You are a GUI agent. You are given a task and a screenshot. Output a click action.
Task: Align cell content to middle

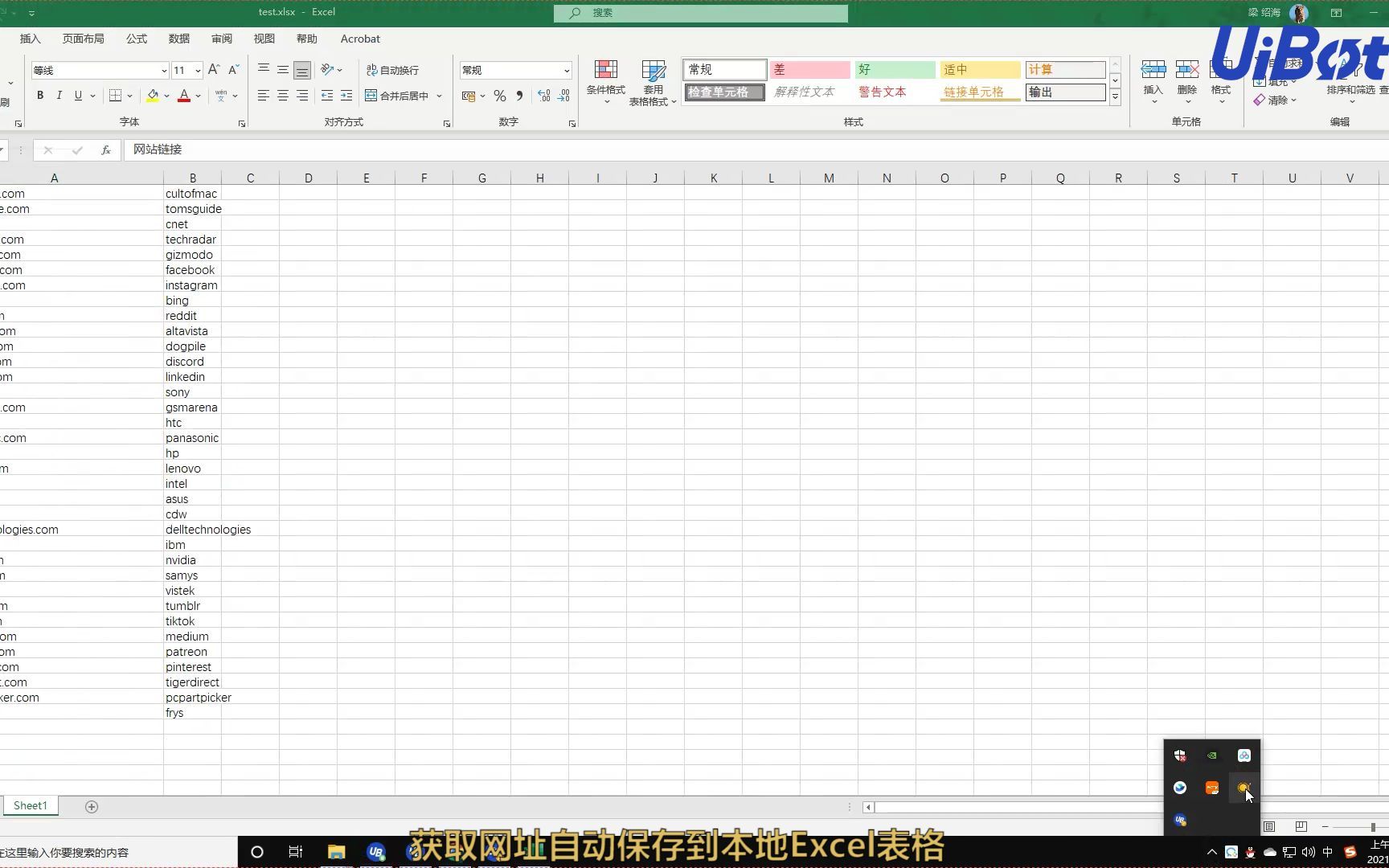coord(283,70)
